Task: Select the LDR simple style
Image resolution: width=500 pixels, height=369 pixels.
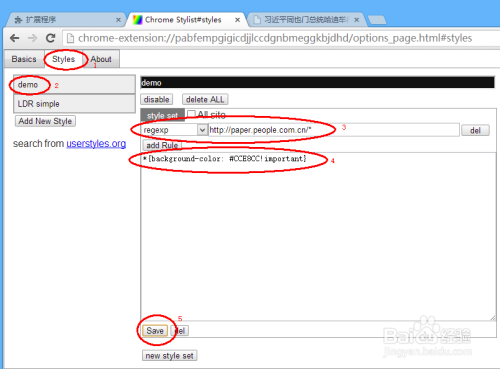Action: pos(74,104)
